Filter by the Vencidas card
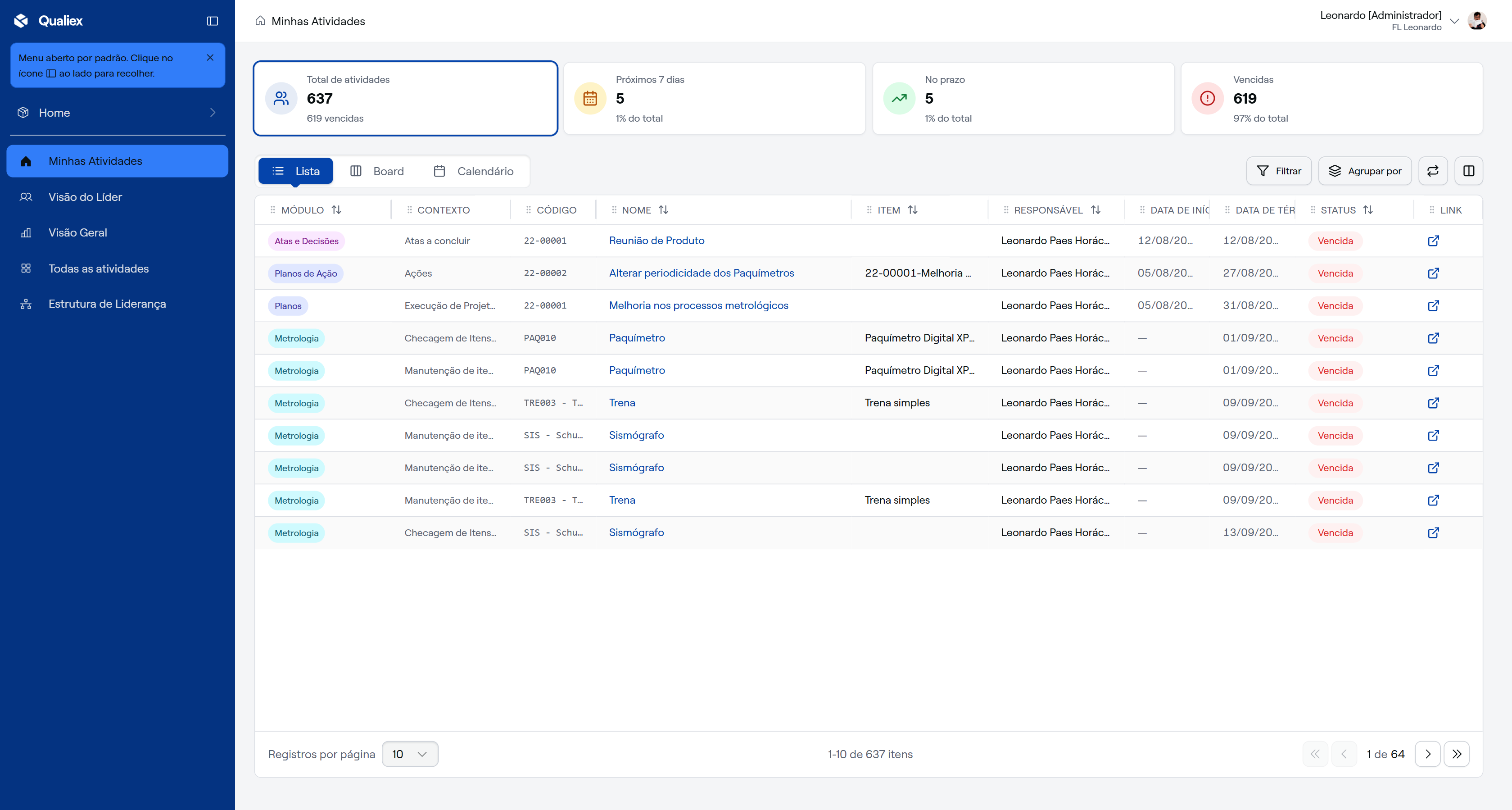 (x=1332, y=99)
